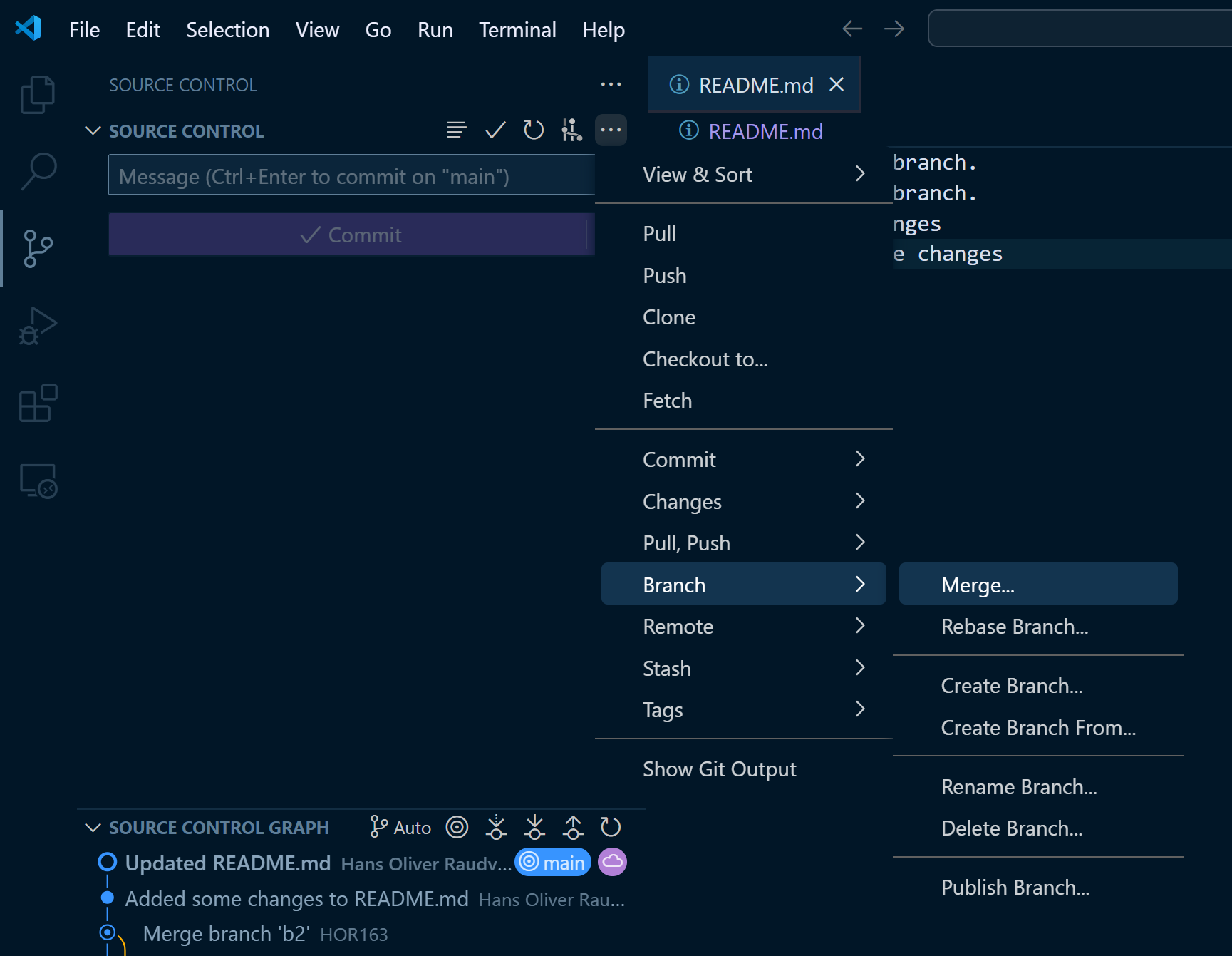Click the Pull icon in graph toolbar
The width and height of the screenshot is (1232, 956).
[534, 827]
